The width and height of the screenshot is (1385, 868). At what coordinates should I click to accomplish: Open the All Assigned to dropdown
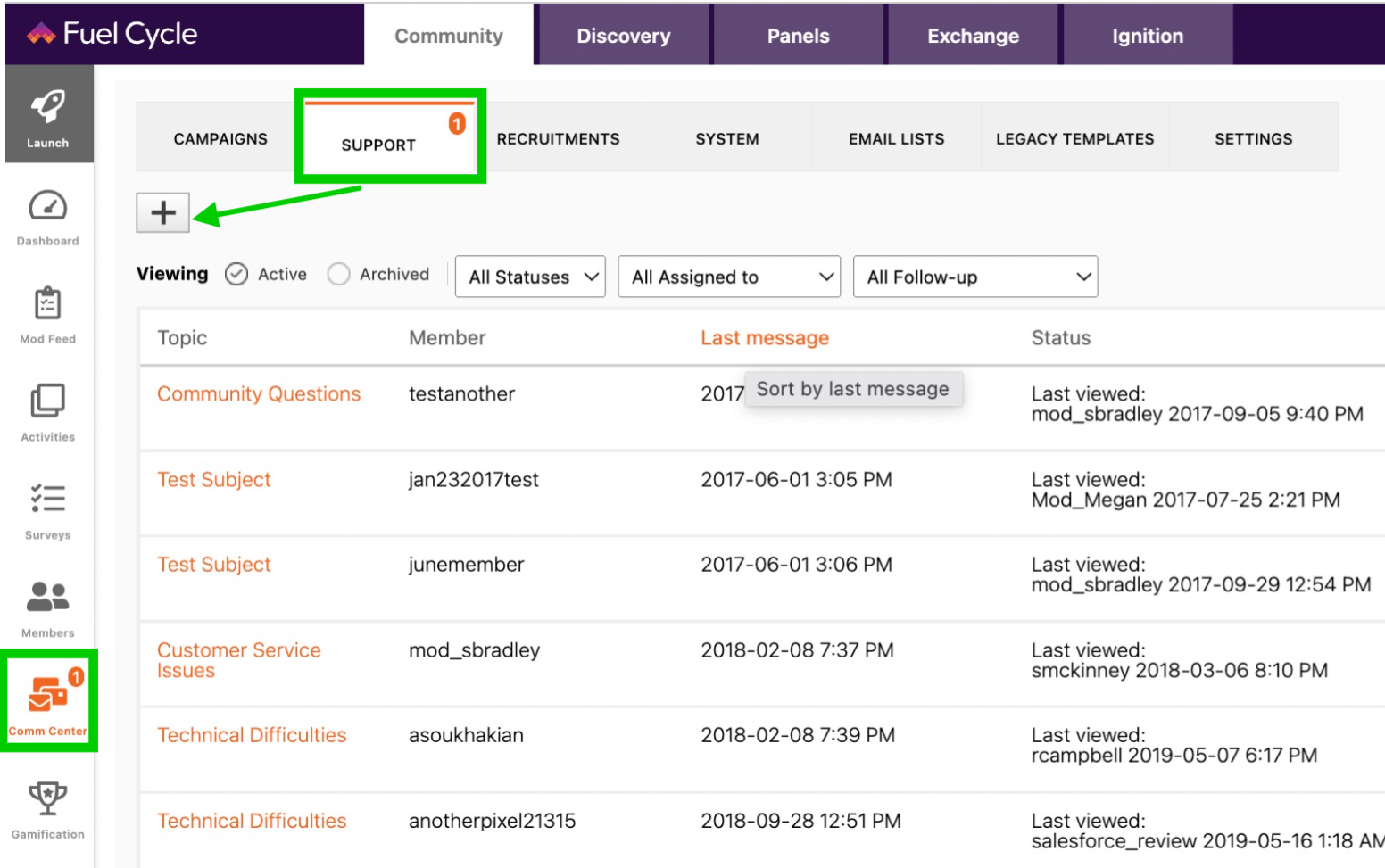click(x=730, y=277)
